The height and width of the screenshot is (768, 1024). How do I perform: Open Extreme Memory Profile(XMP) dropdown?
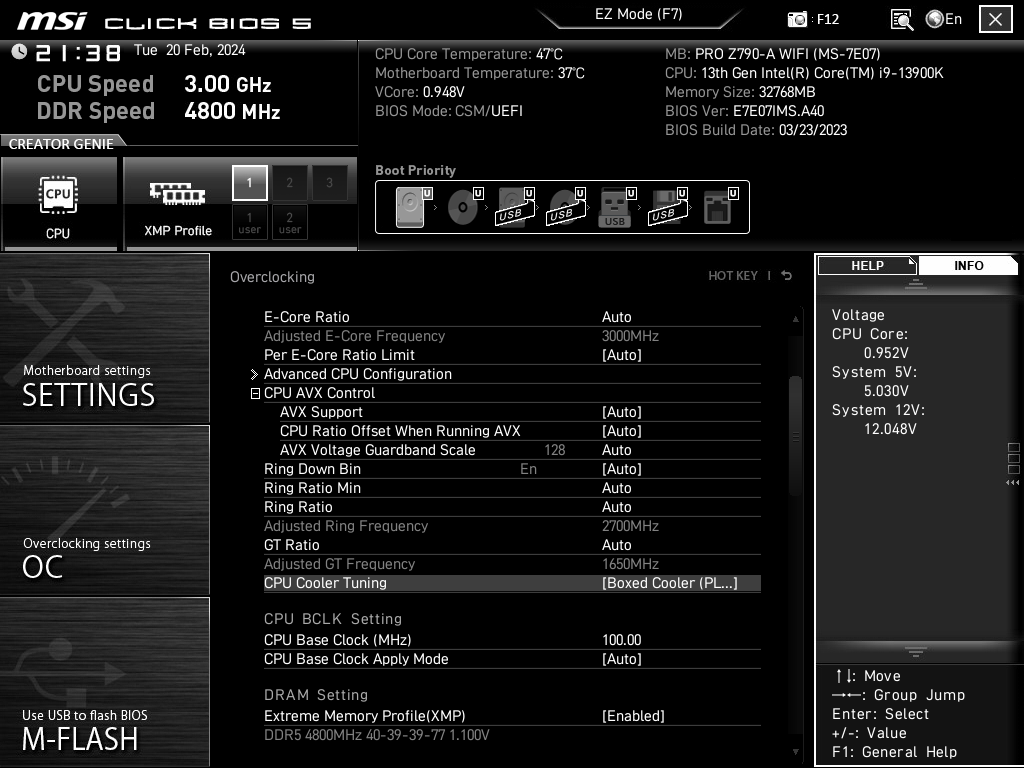point(633,716)
